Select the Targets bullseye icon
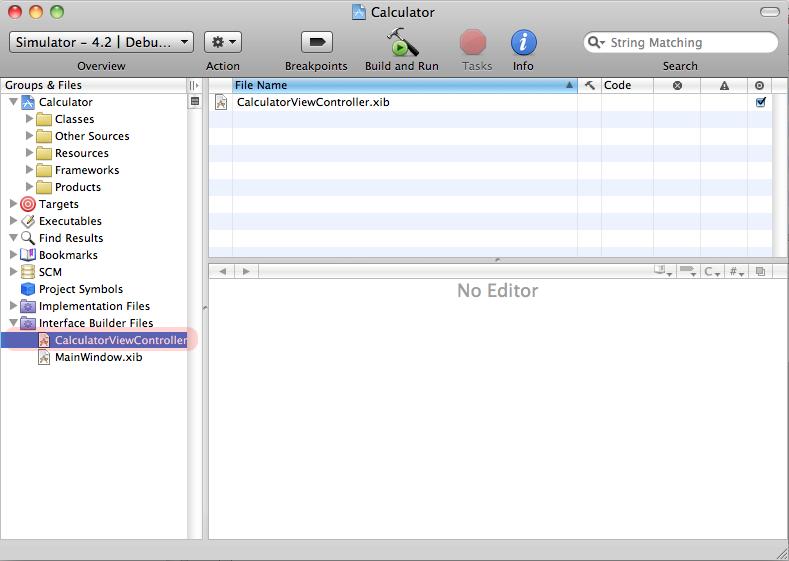The height and width of the screenshot is (561, 789). coord(28,204)
